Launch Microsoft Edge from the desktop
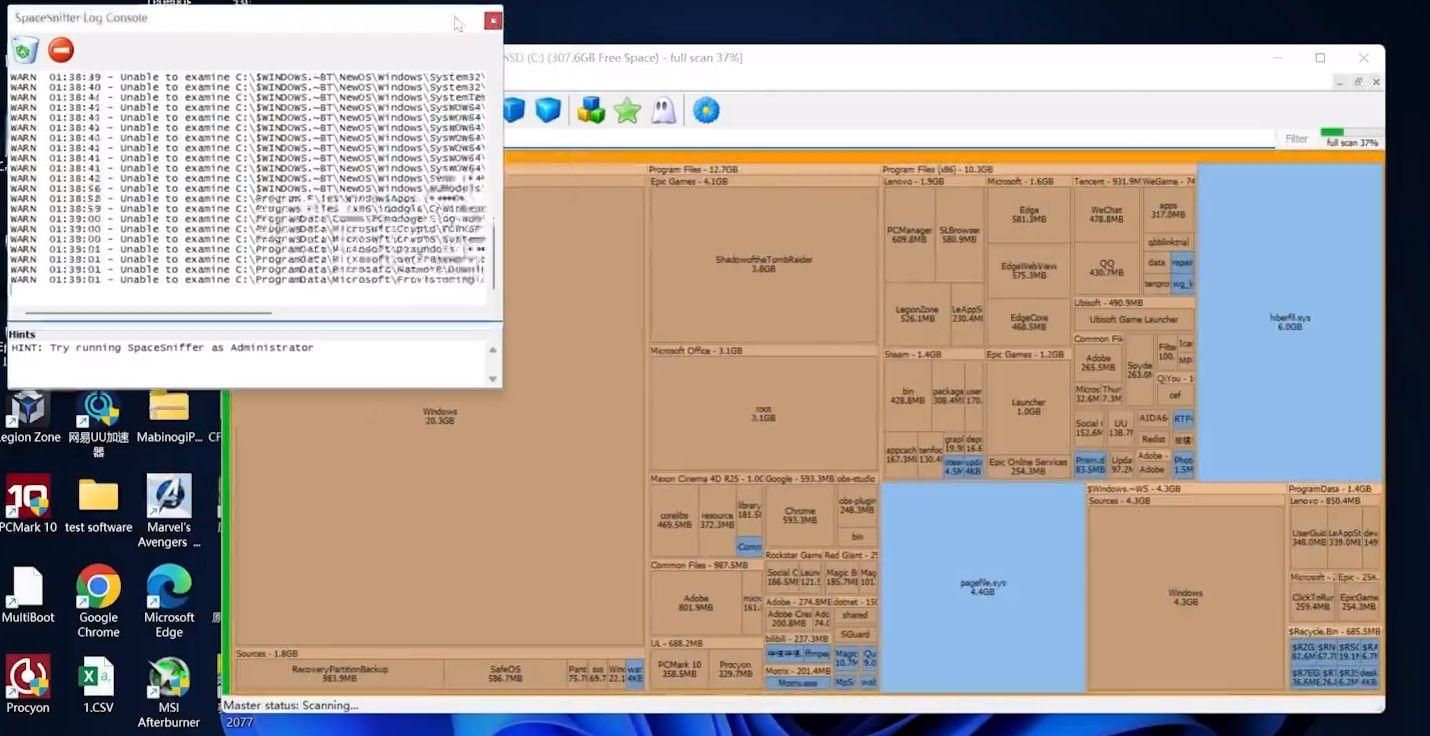The height and width of the screenshot is (736, 1430). point(169,601)
